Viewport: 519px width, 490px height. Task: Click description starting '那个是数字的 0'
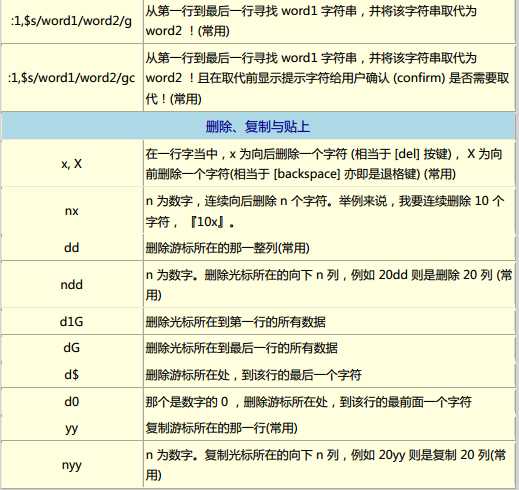tap(308, 402)
